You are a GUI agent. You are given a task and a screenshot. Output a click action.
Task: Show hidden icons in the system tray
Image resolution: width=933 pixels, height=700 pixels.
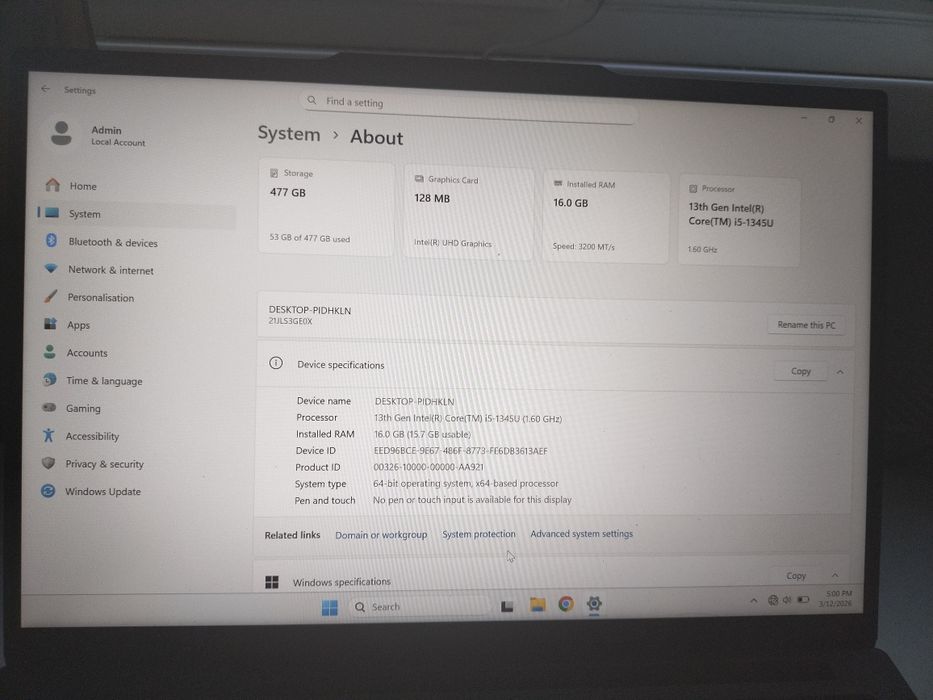[754, 601]
